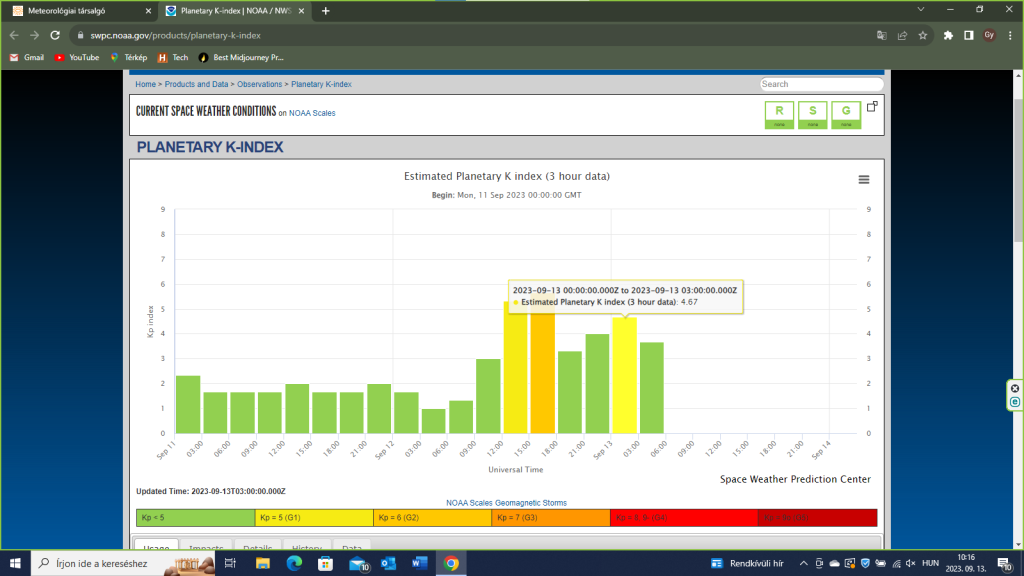1024x576 pixels.
Task: Open the Chrome extensions puzzle icon
Action: coord(948,35)
